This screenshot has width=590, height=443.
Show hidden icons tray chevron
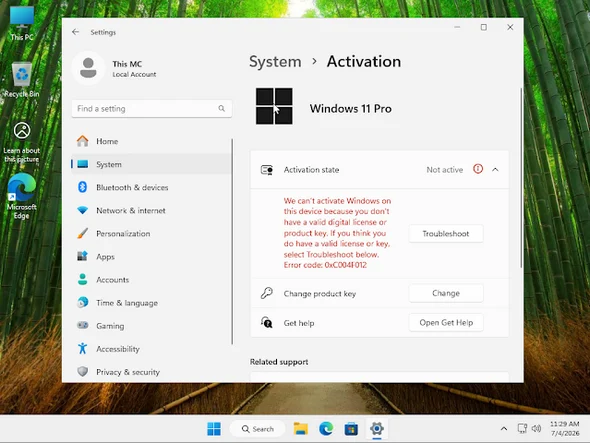click(x=504, y=428)
